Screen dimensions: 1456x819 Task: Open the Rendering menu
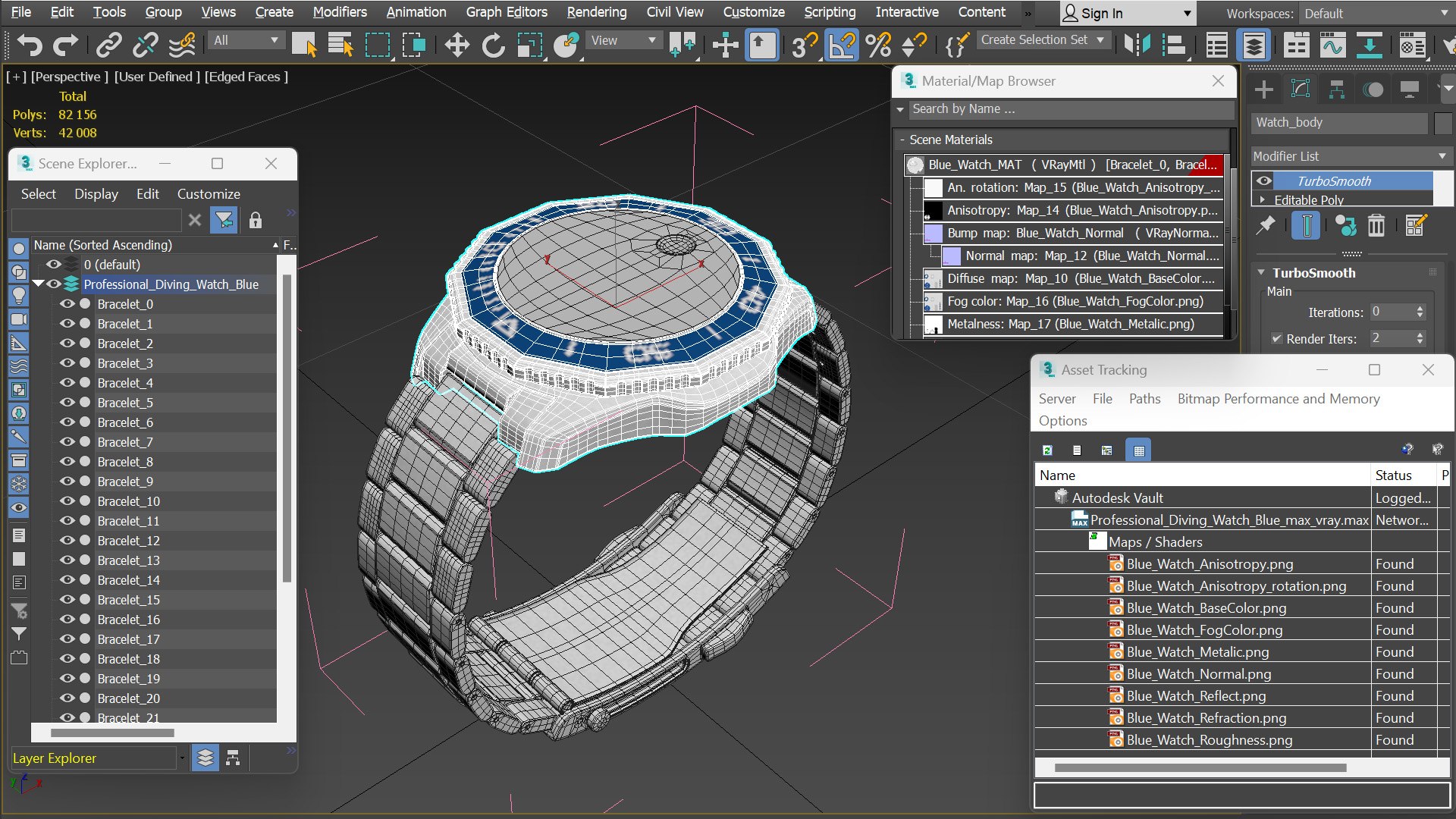pos(597,12)
